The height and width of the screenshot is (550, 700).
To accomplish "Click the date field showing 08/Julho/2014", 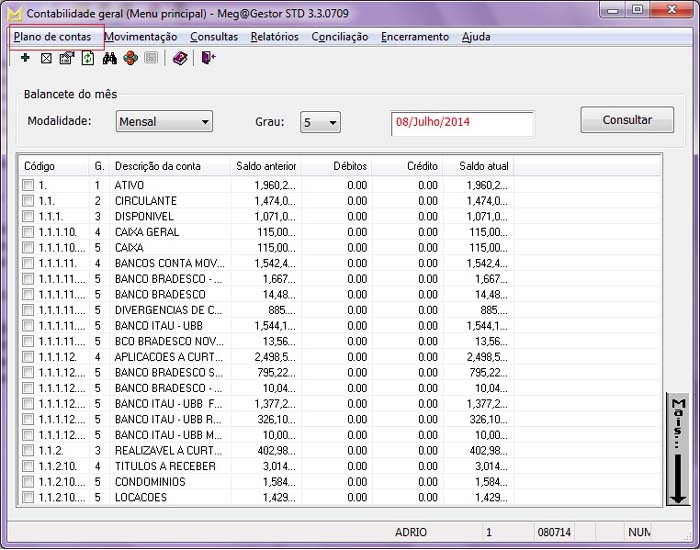I will coord(462,123).
